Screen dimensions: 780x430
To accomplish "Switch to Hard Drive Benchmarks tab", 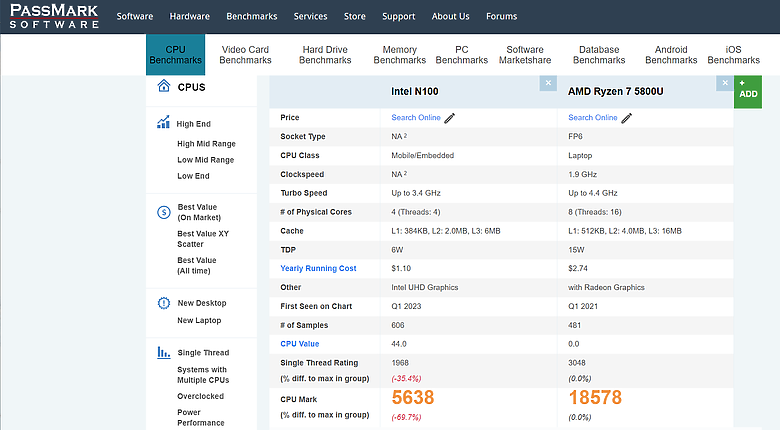I will point(325,55).
